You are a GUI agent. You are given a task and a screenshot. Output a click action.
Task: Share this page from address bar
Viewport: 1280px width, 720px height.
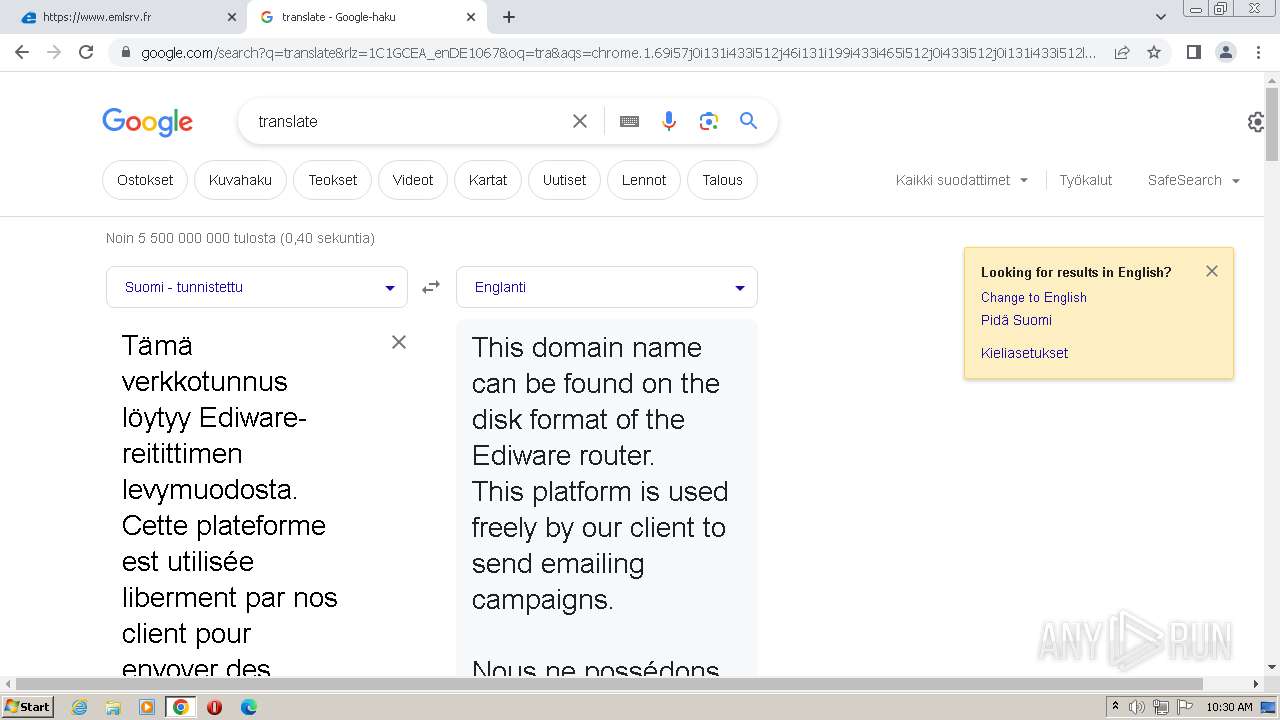(1122, 52)
